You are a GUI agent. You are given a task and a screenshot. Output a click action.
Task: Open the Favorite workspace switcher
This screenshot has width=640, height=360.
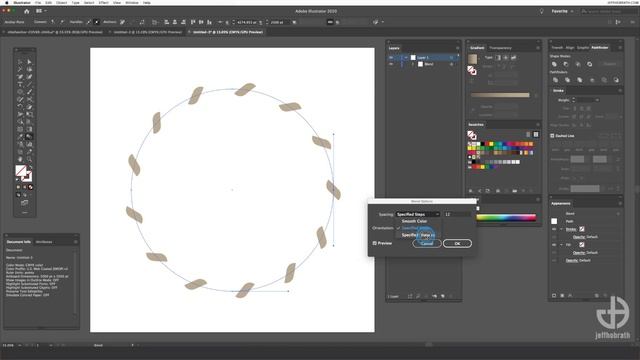[x=562, y=11]
